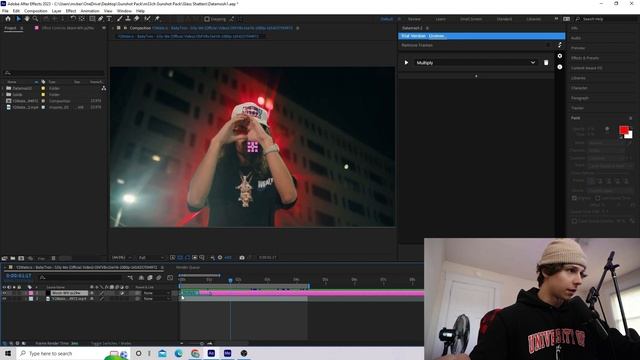
Task: Open Google Chrome from the taskbar
Action: [x=195, y=353]
